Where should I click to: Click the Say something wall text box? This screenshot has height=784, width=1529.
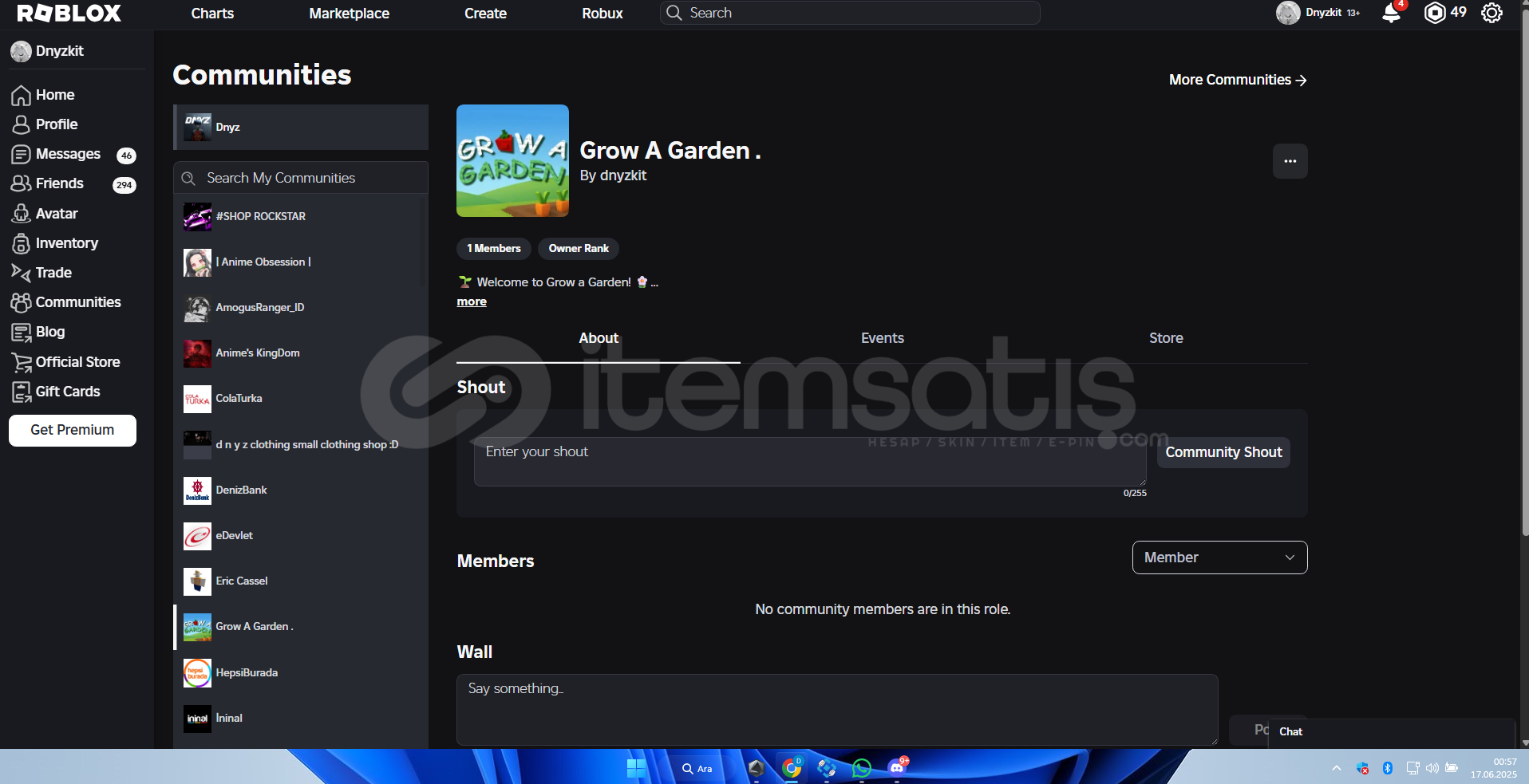[x=837, y=710]
